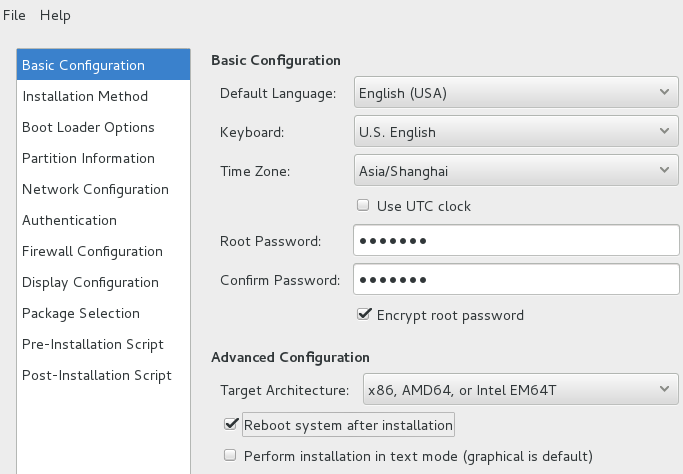Open the Keyboard layout dropdown
Viewport: 683px width, 474px height.
[x=516, y=131]
